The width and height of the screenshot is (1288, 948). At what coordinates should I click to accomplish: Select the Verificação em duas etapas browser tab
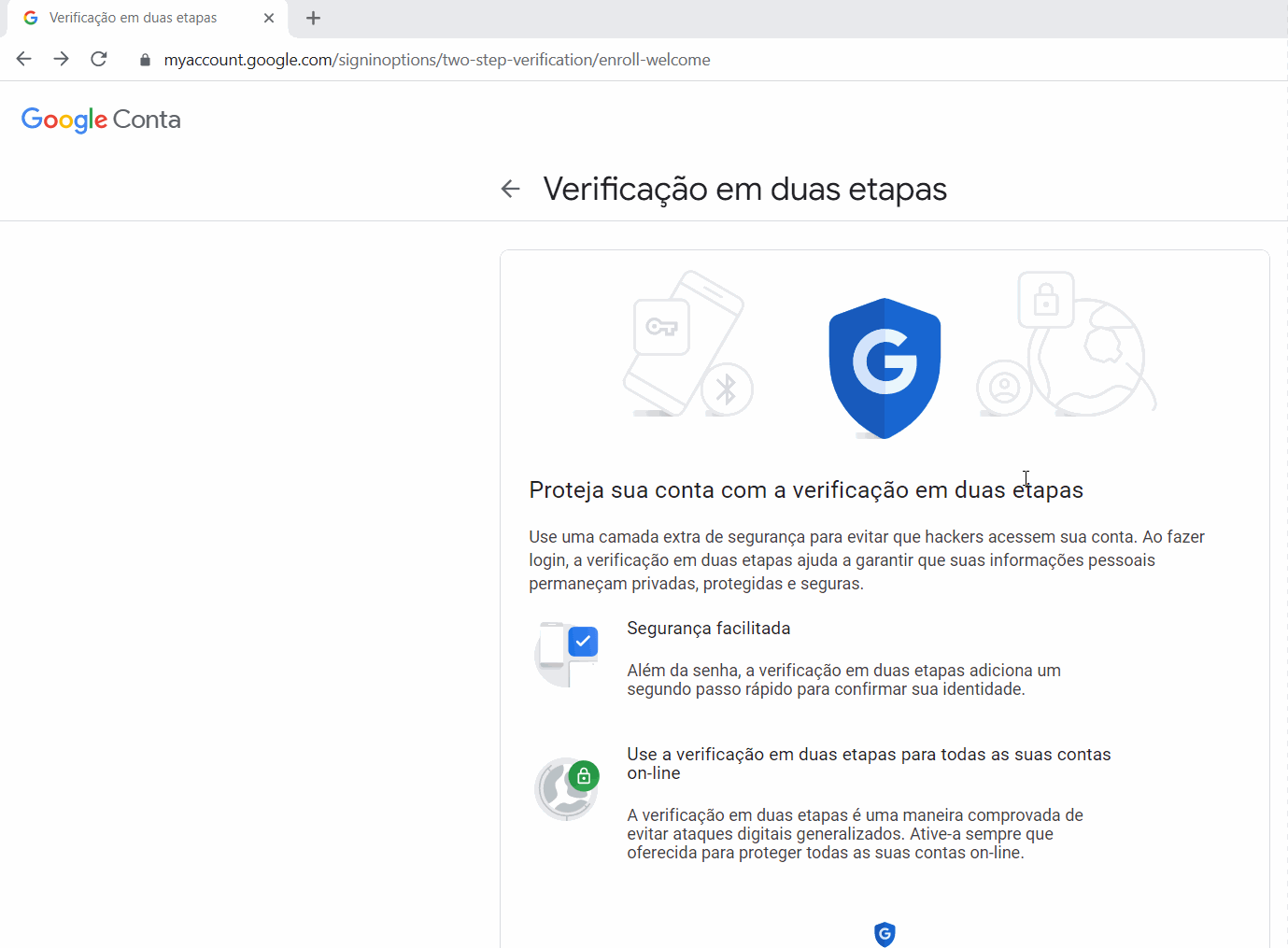(148, 18)
